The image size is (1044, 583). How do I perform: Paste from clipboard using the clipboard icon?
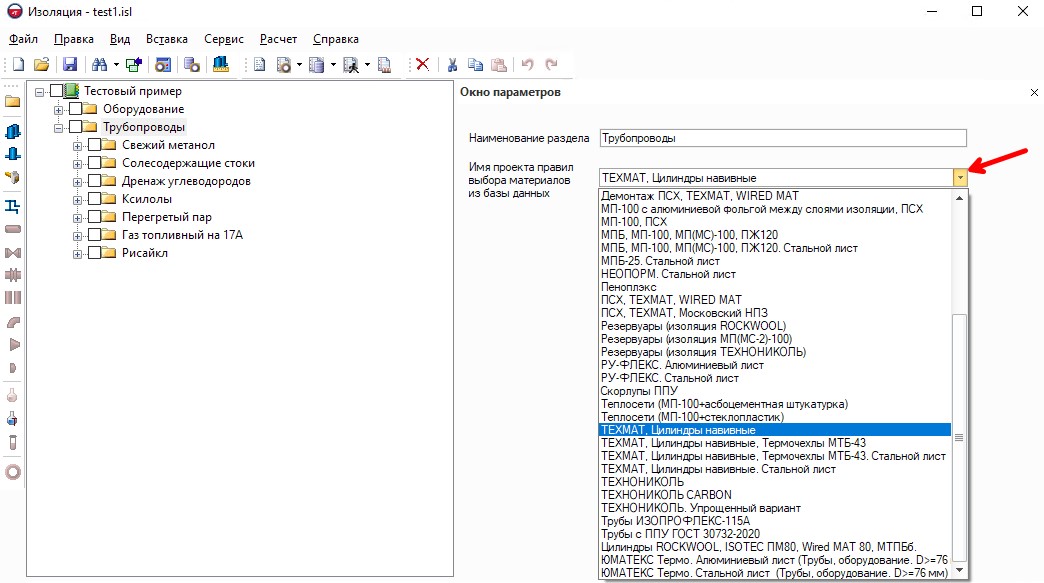point(499,65)
